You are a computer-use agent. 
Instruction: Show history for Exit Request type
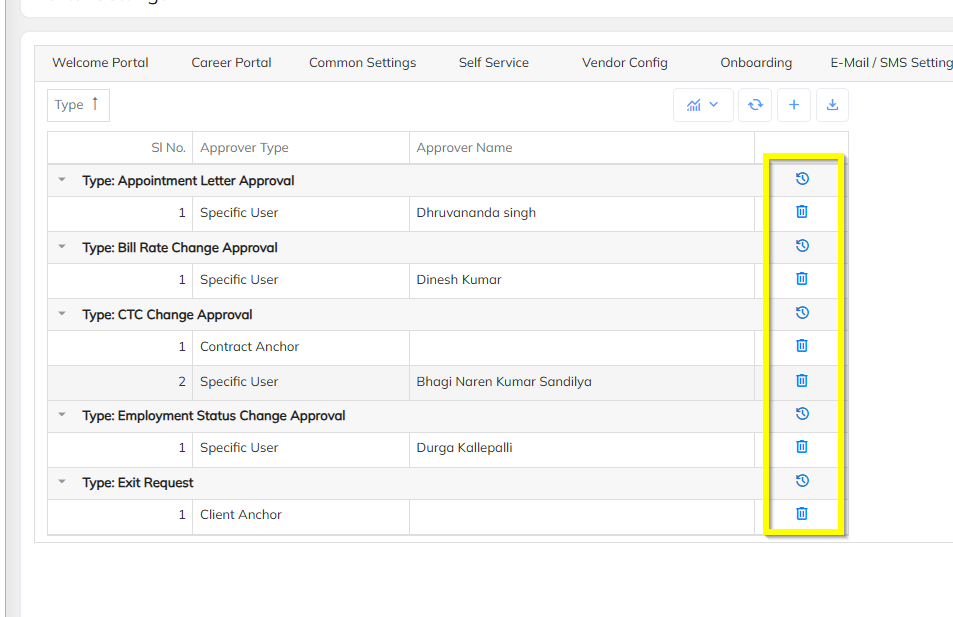pos(802,481)
